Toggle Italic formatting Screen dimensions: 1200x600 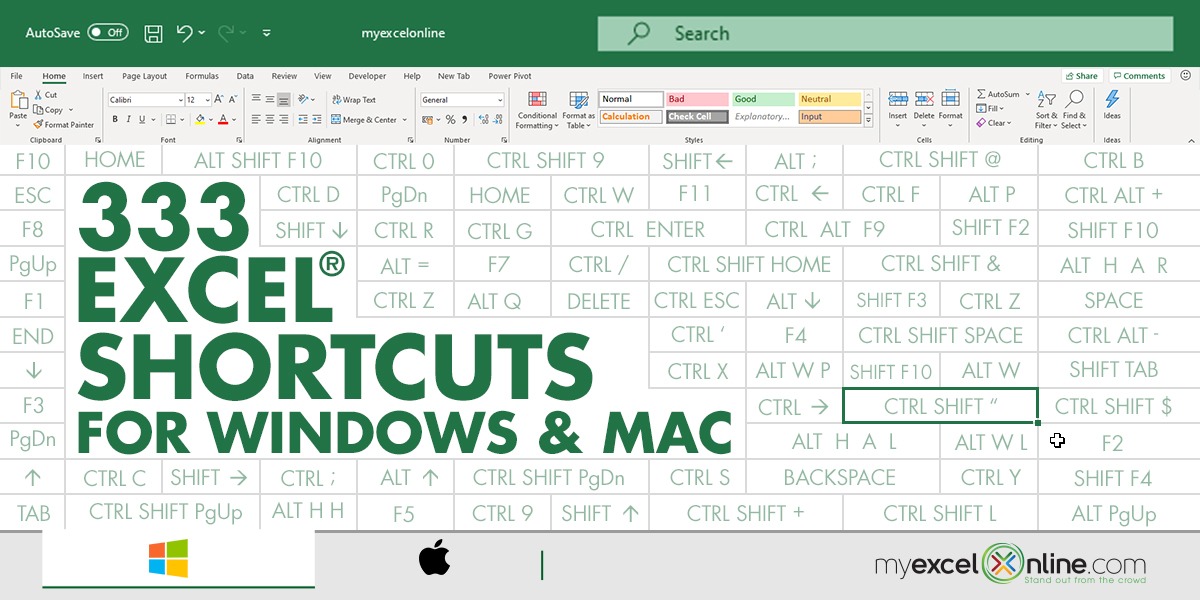point(129,119)
